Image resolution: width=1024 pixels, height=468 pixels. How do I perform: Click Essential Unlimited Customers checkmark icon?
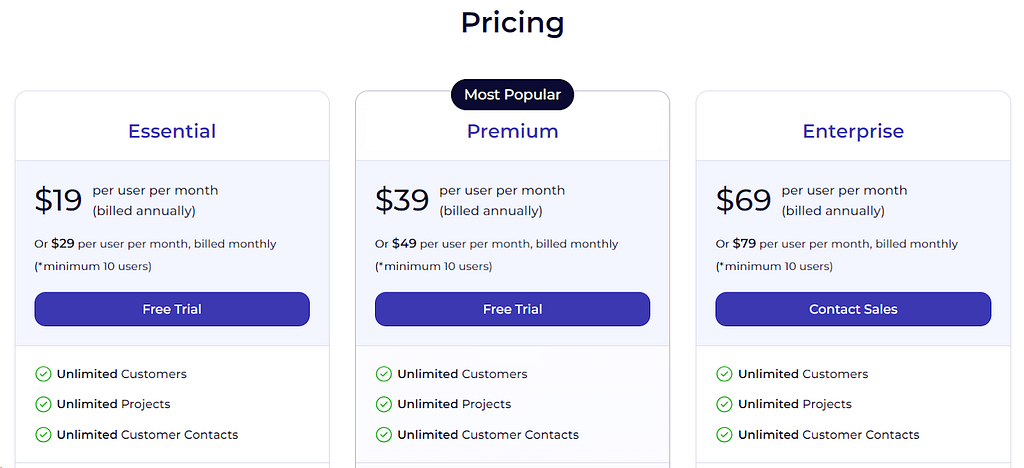(43, 374)
